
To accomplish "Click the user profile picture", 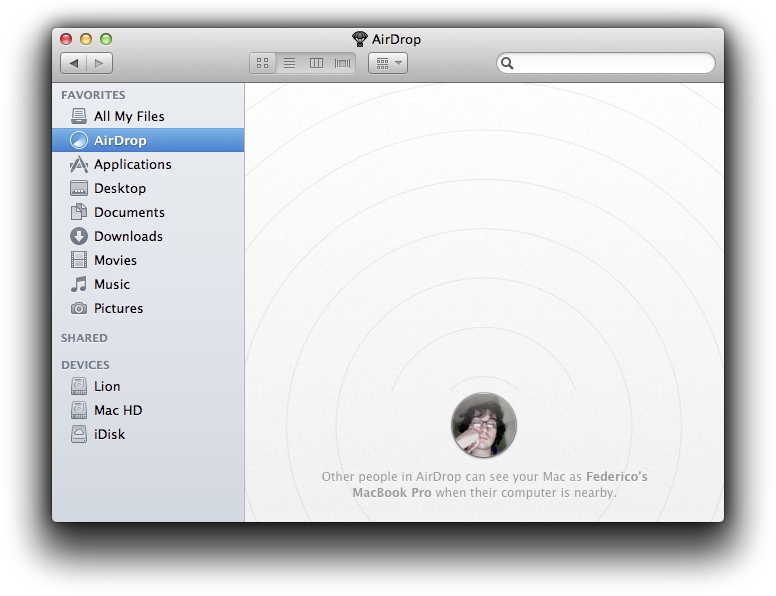I will (x=484, y=425).
